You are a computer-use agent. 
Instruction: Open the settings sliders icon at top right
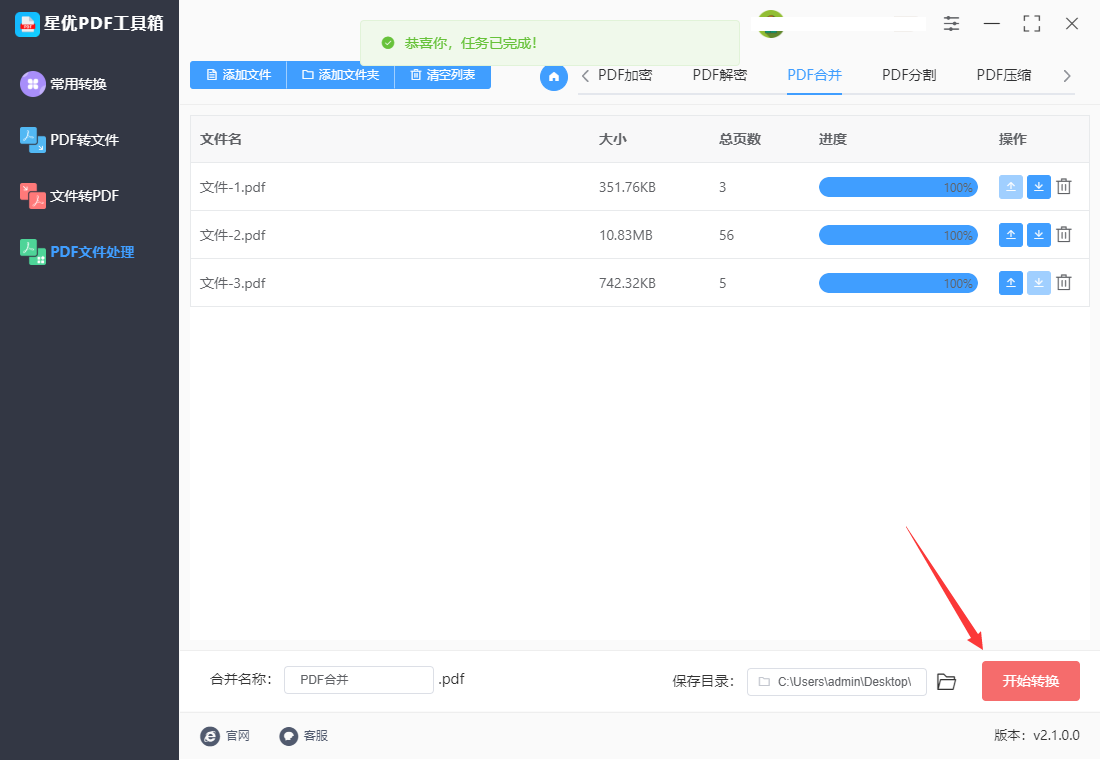point(951,23)
